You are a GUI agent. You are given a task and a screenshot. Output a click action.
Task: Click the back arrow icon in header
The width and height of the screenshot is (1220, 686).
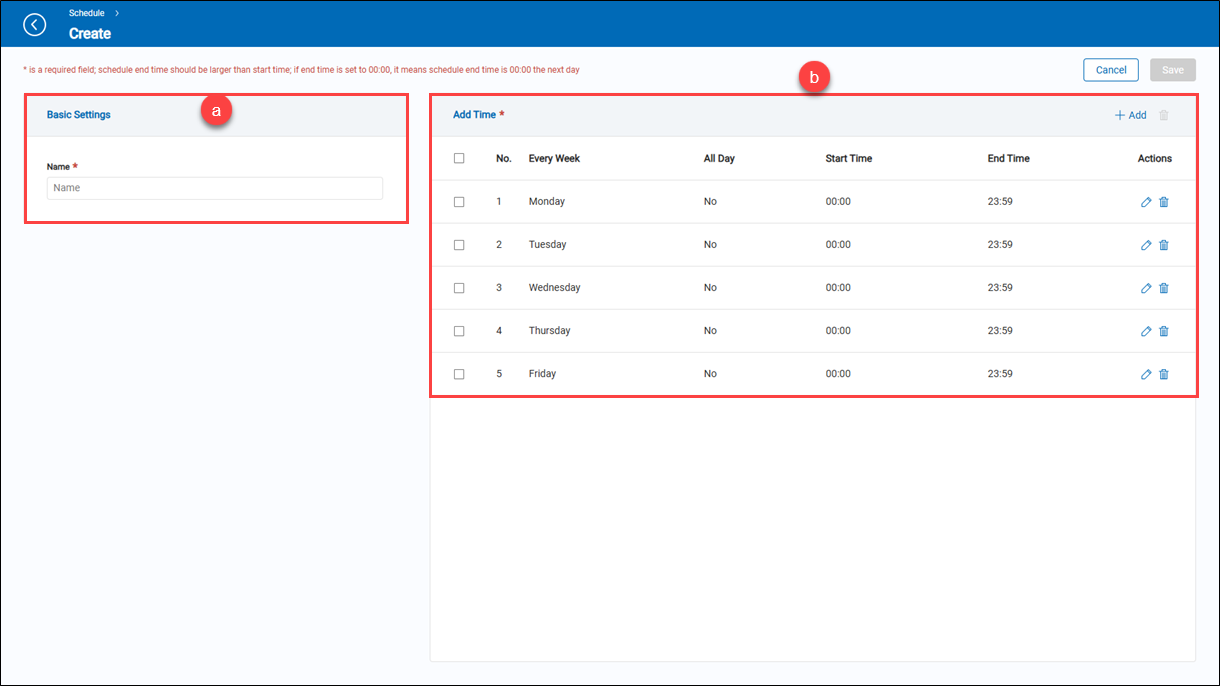35,24
